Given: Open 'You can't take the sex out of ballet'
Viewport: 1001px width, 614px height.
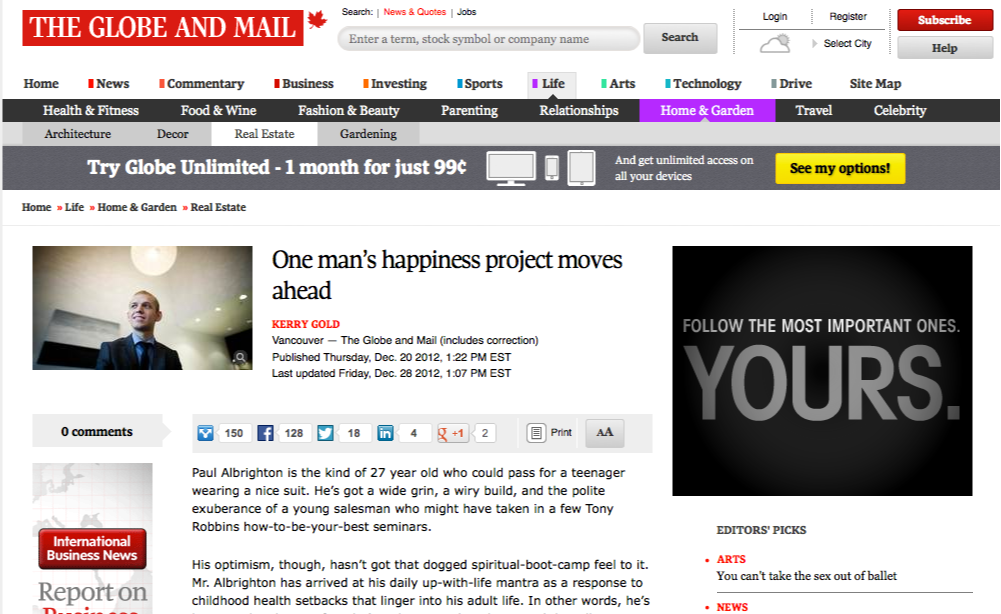Looking at the screenshot, I should click(806, 576).
